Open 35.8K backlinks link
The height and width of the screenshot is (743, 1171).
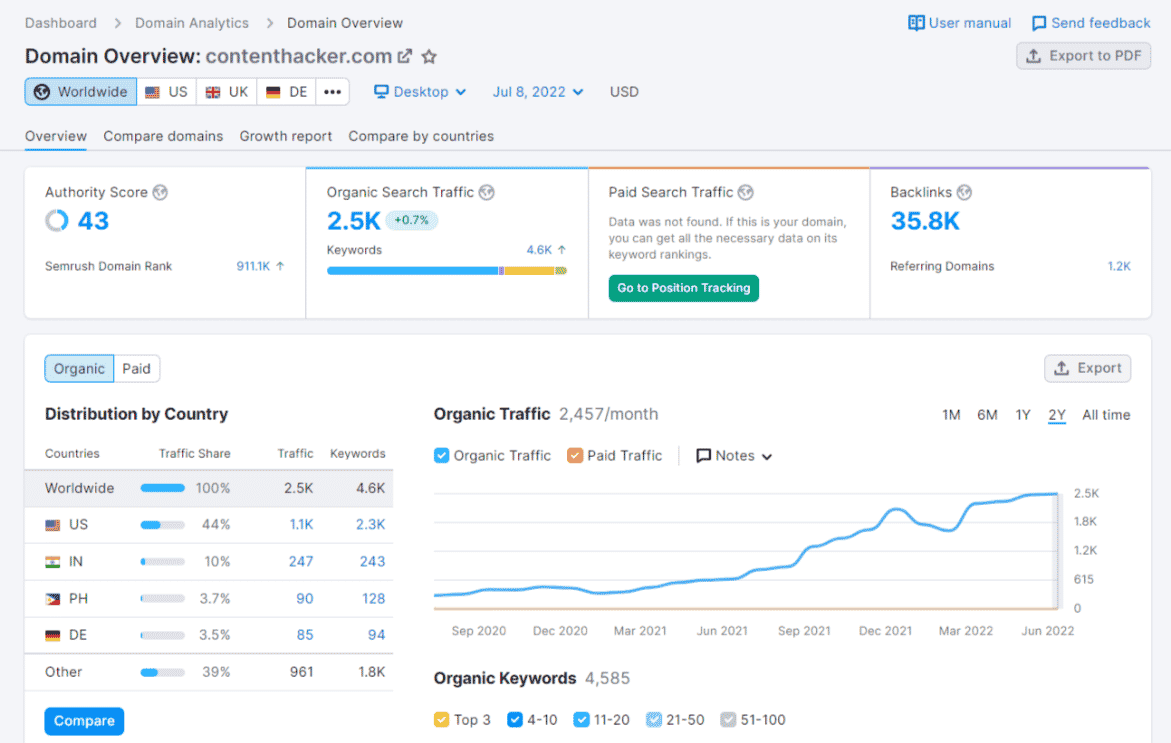pos(925,221)
